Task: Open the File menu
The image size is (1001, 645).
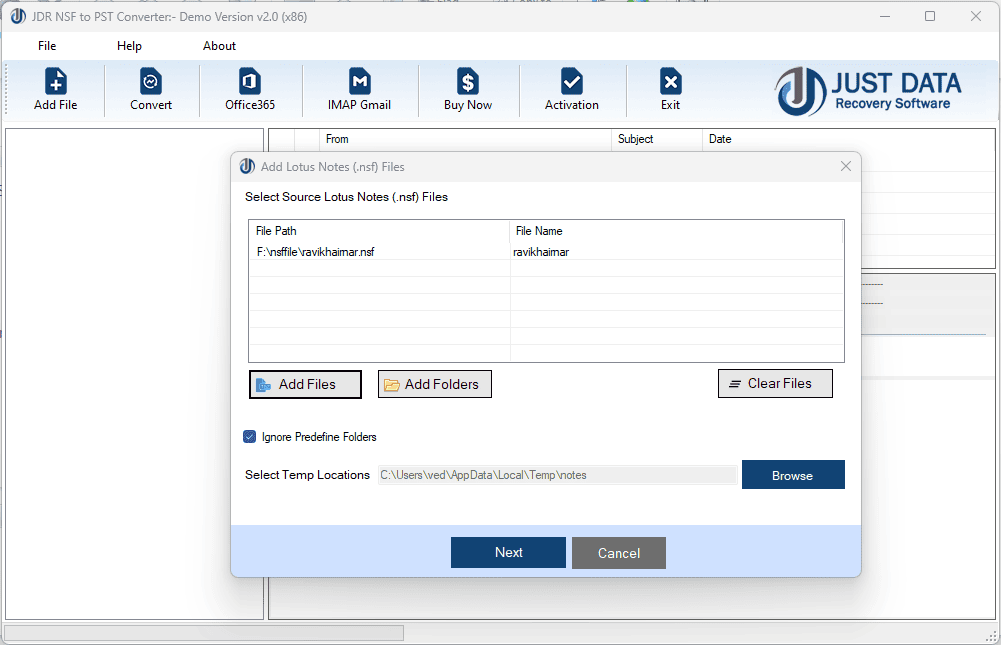Action: [46, 45]
